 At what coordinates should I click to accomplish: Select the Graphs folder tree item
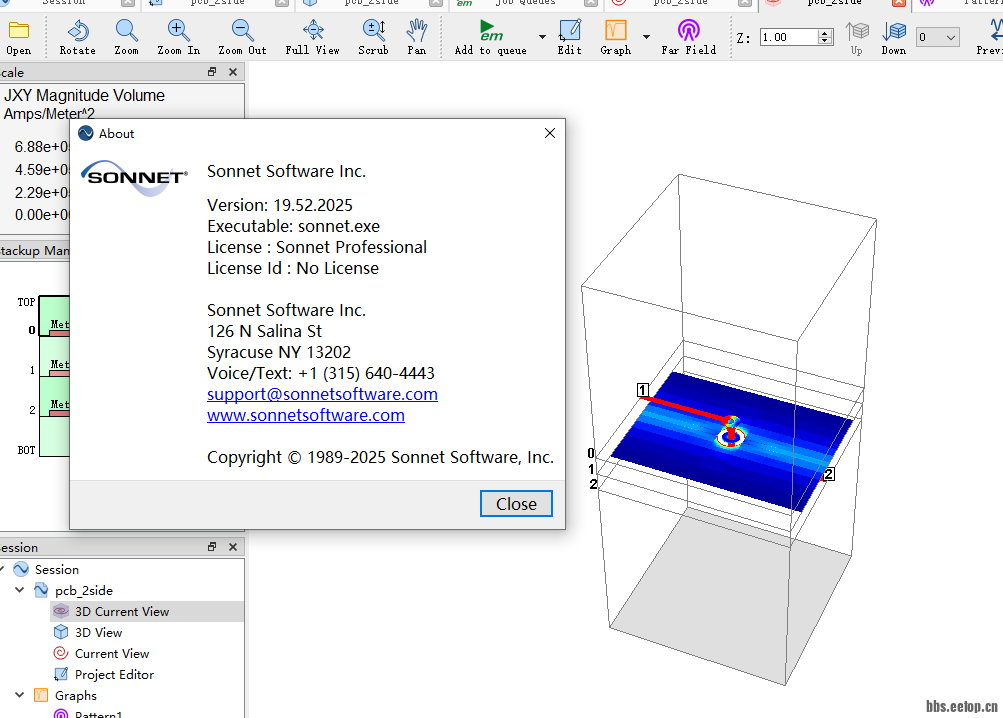pyautogui.click(x=76, y=696)
